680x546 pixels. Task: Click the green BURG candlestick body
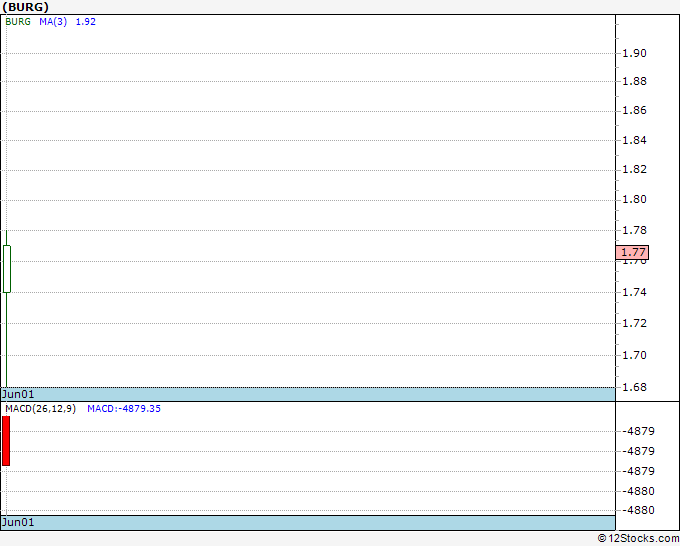pyautogui.click(x=7, y=269)
